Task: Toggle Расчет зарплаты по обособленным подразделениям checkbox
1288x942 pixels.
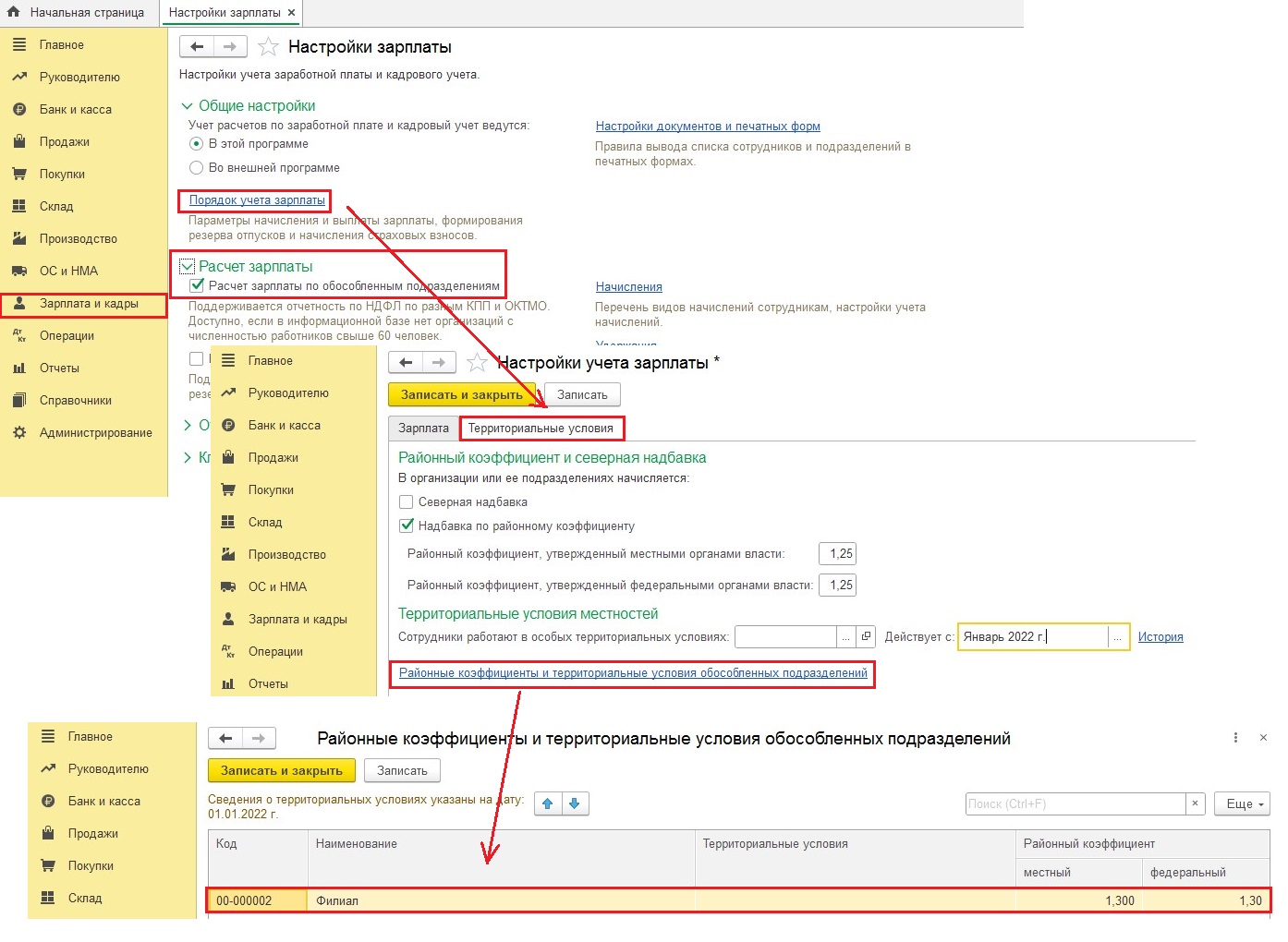Action: tap(197, 285)
